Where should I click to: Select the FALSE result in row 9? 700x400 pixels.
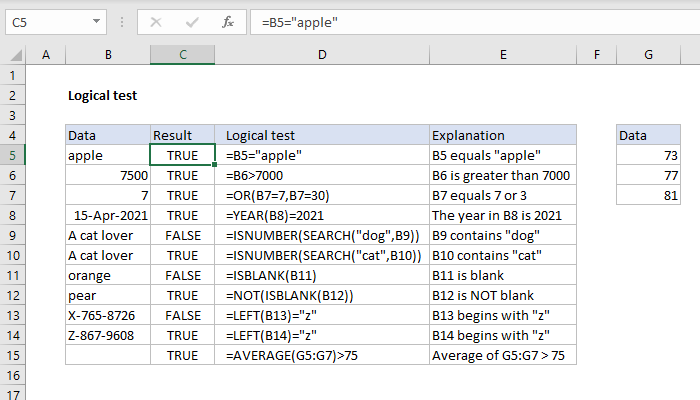pyautogui.click(x=182, y=235)
